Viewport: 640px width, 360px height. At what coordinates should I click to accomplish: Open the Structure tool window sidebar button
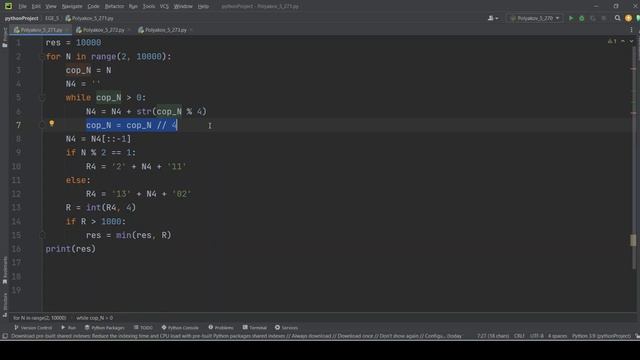(x=4, y=304)
